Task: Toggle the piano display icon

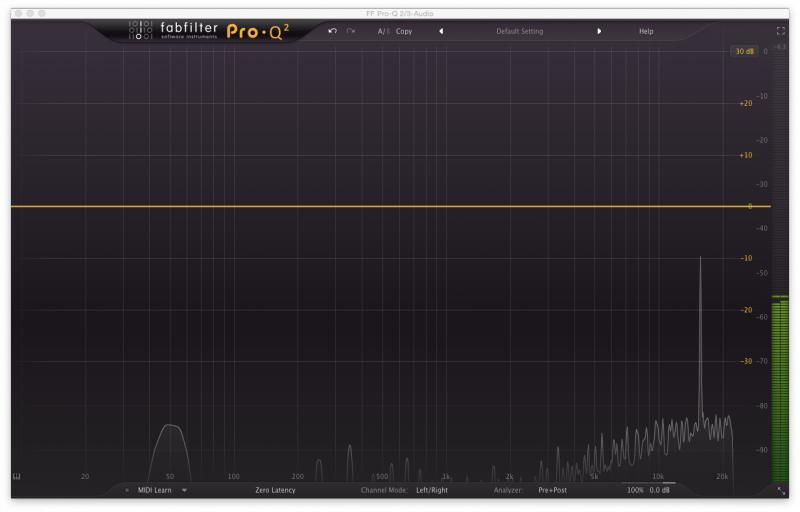Action: pyautogui.click(x=17, y=476)
